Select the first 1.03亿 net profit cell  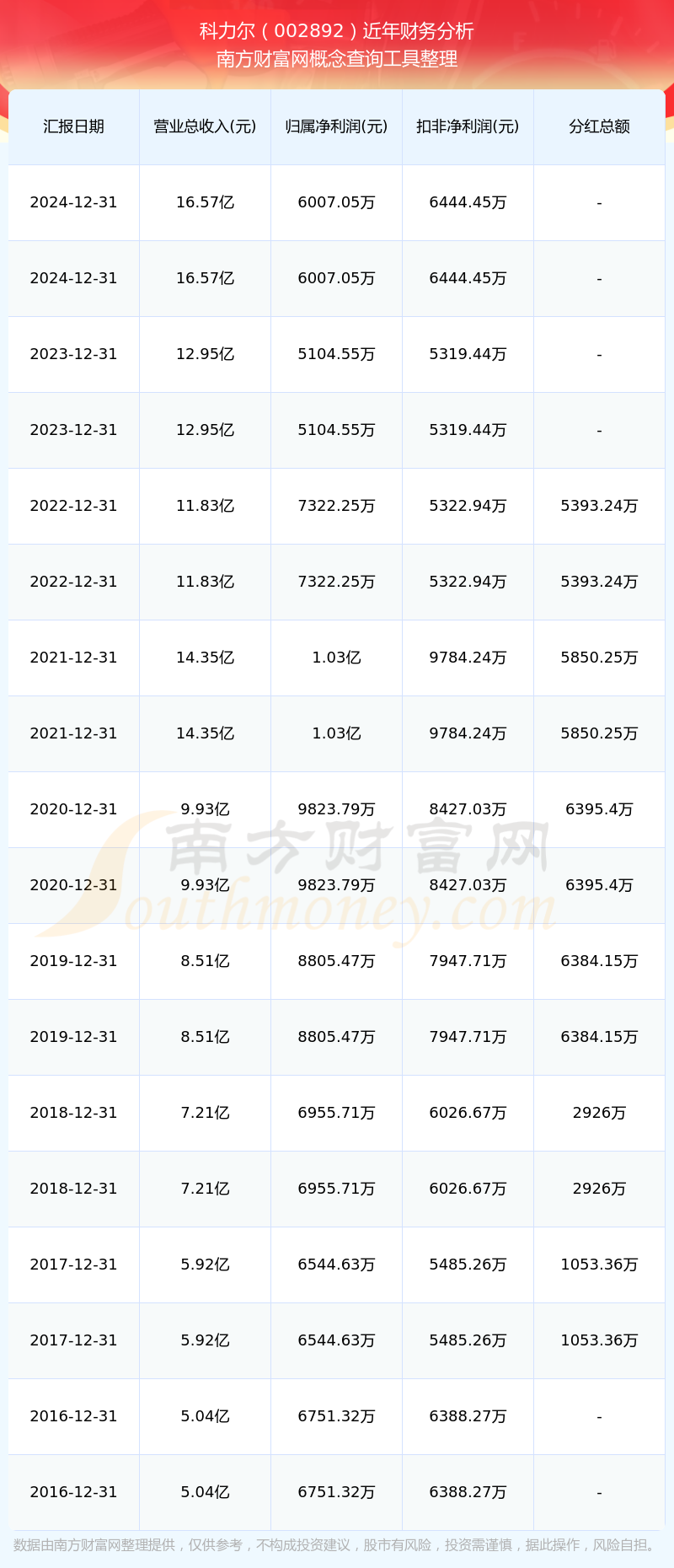pyautogui.click(x=336, y=658)
